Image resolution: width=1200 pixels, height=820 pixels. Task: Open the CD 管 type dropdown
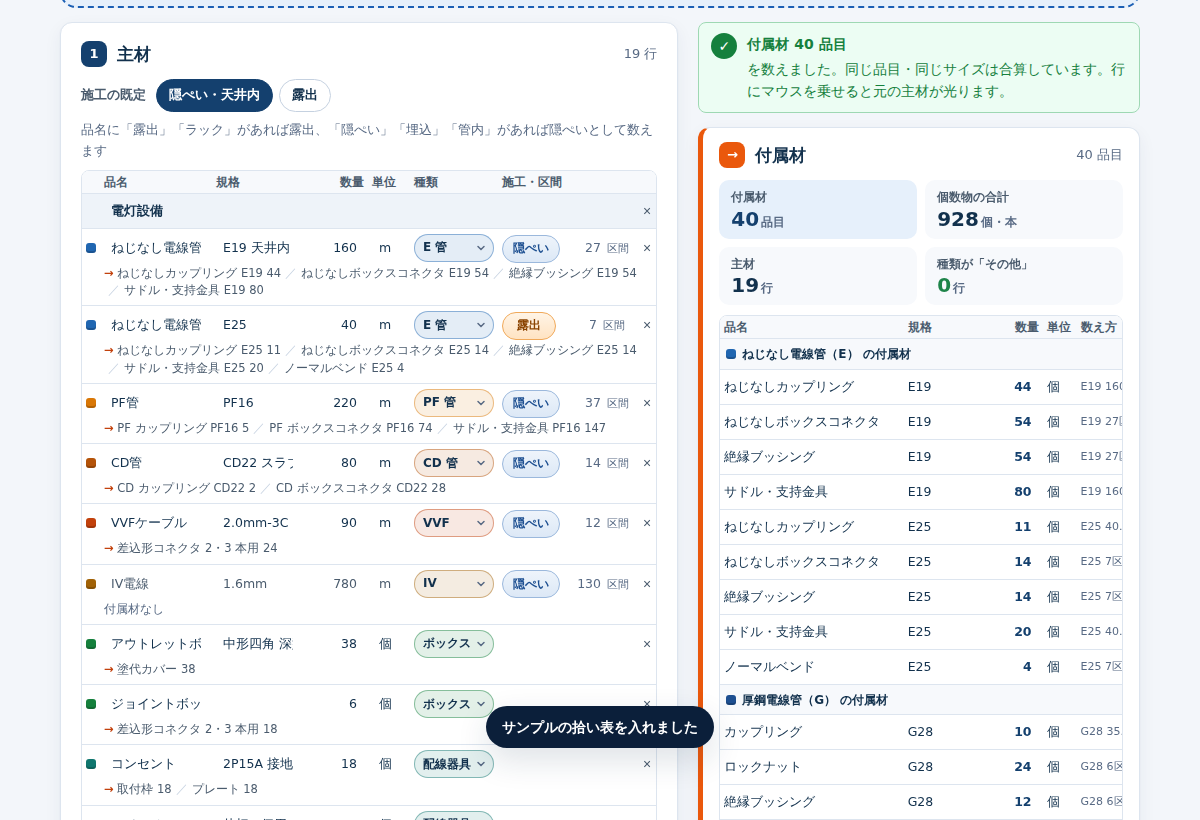pos(454,463)
